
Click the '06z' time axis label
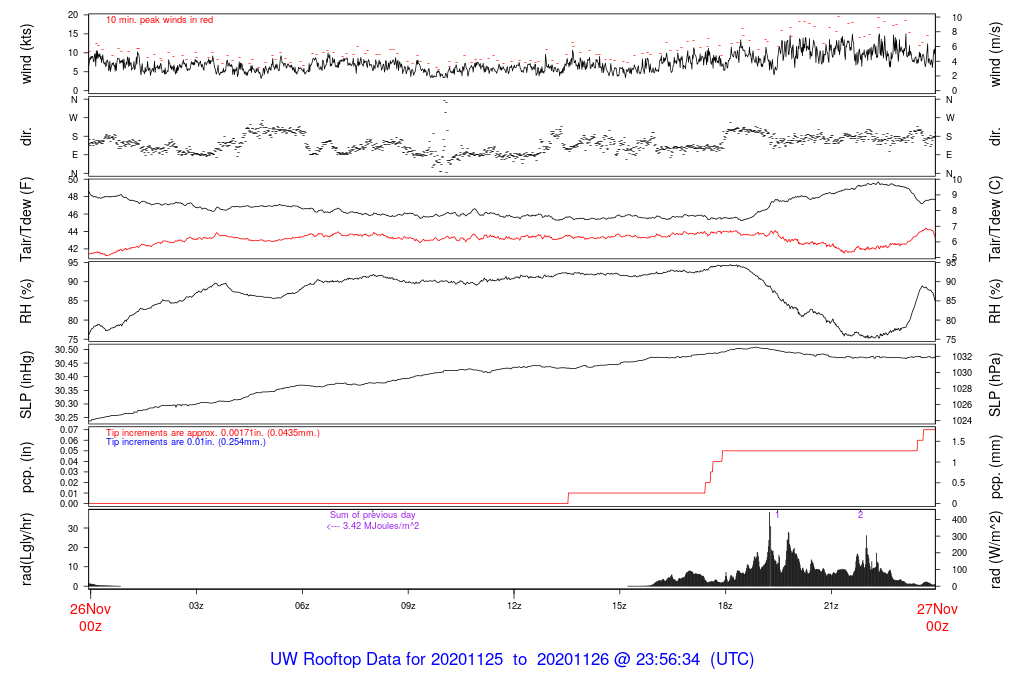coord(302,606)
